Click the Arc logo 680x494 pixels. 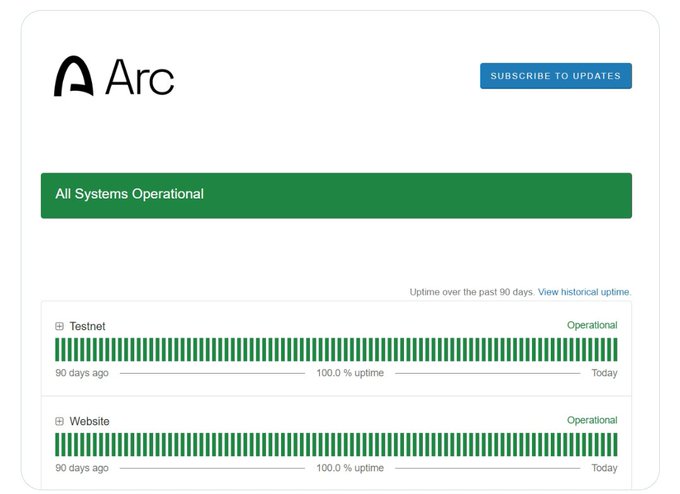114,76
